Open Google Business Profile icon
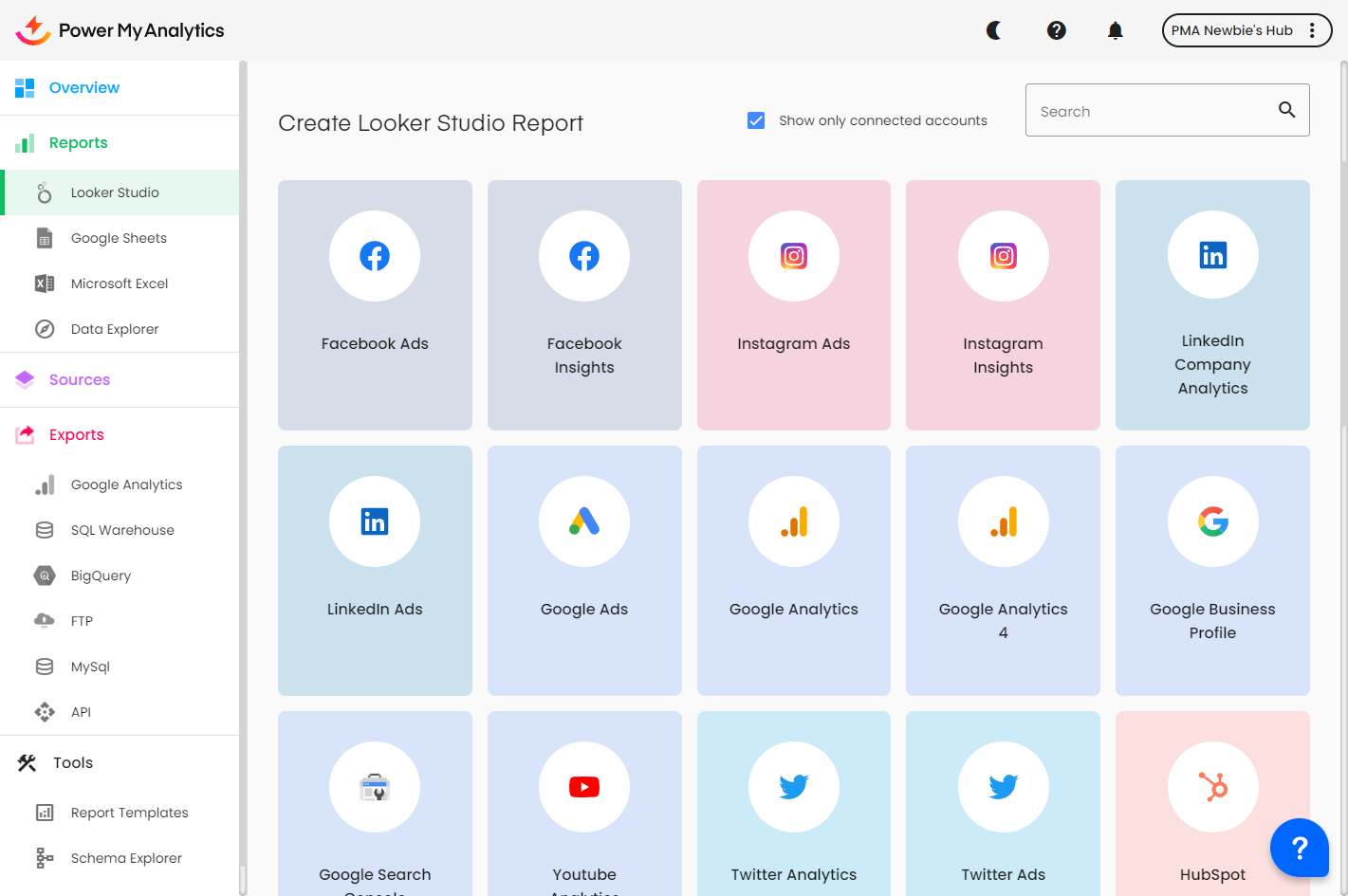This screenshot has width=1348, height=896. point(1212,521)
